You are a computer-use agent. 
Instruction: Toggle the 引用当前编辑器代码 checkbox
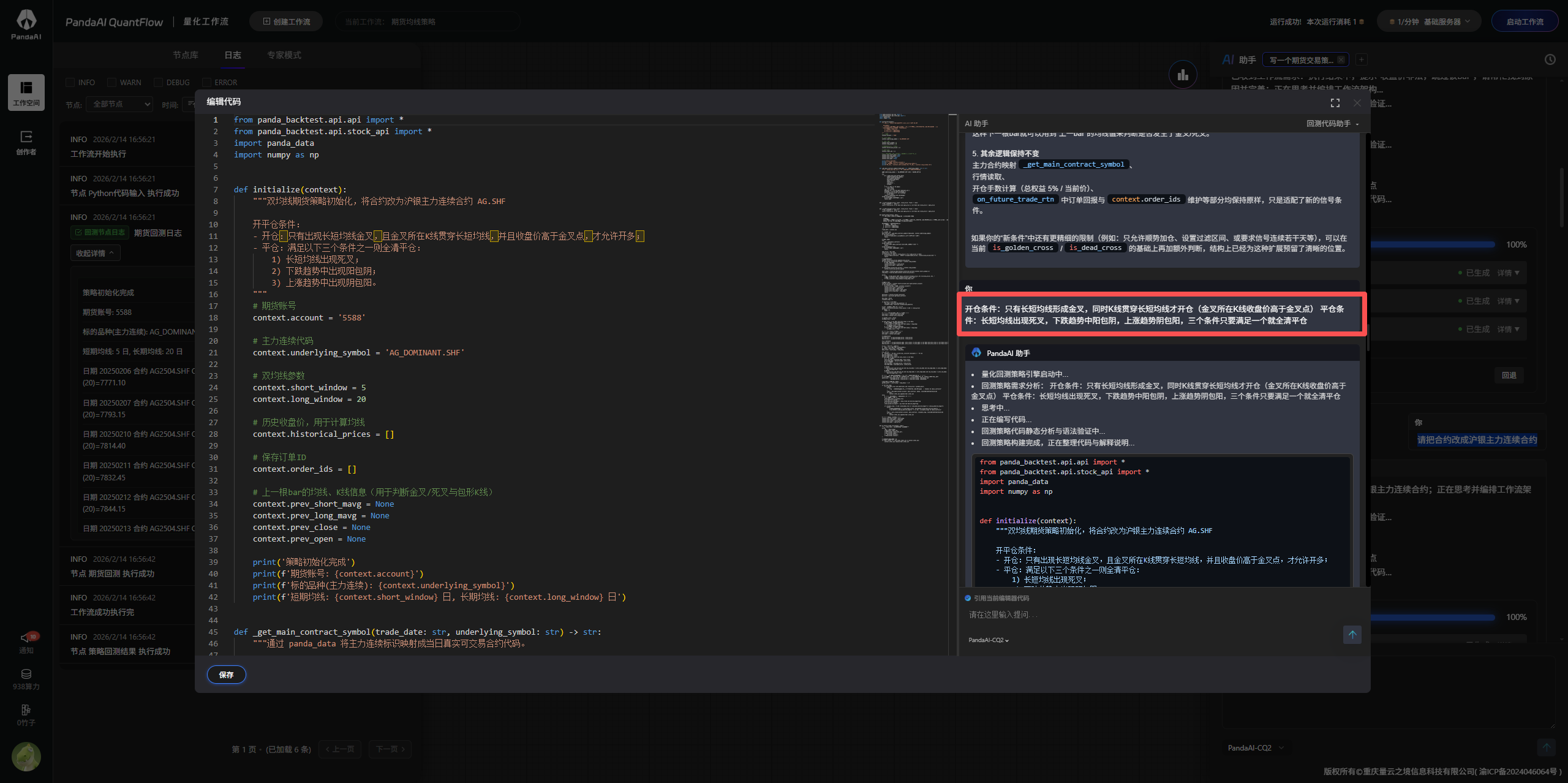click(968, 598)
